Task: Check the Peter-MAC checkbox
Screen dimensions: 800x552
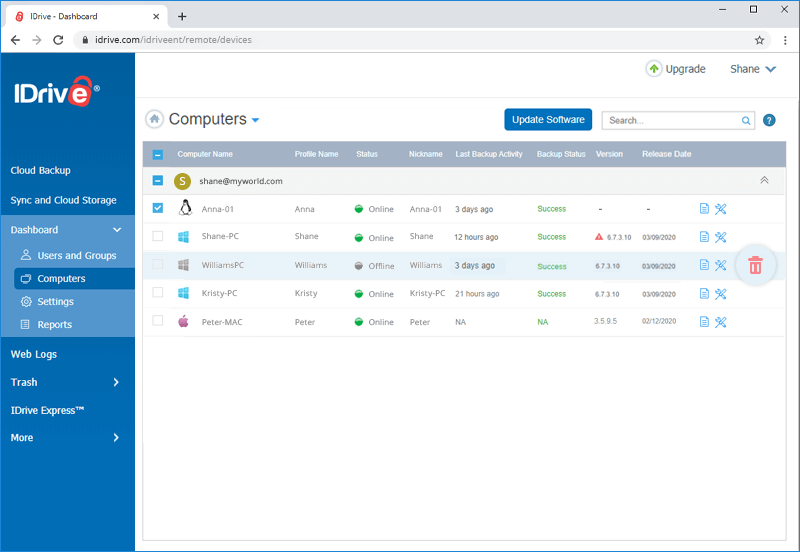Action: [x=158, y=320]
